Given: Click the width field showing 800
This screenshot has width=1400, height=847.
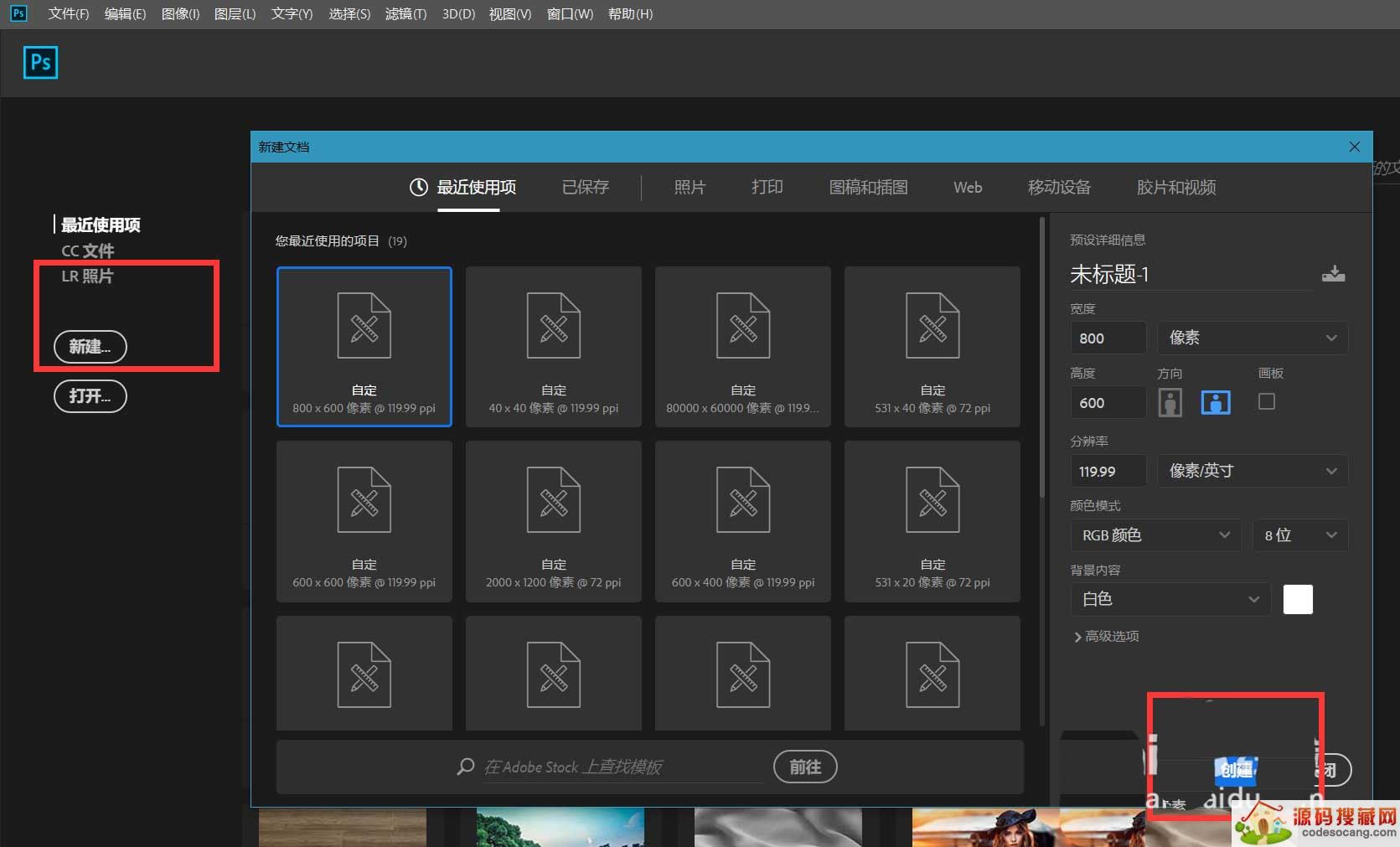Looking at the screenshot, I should pos(1108,338).
